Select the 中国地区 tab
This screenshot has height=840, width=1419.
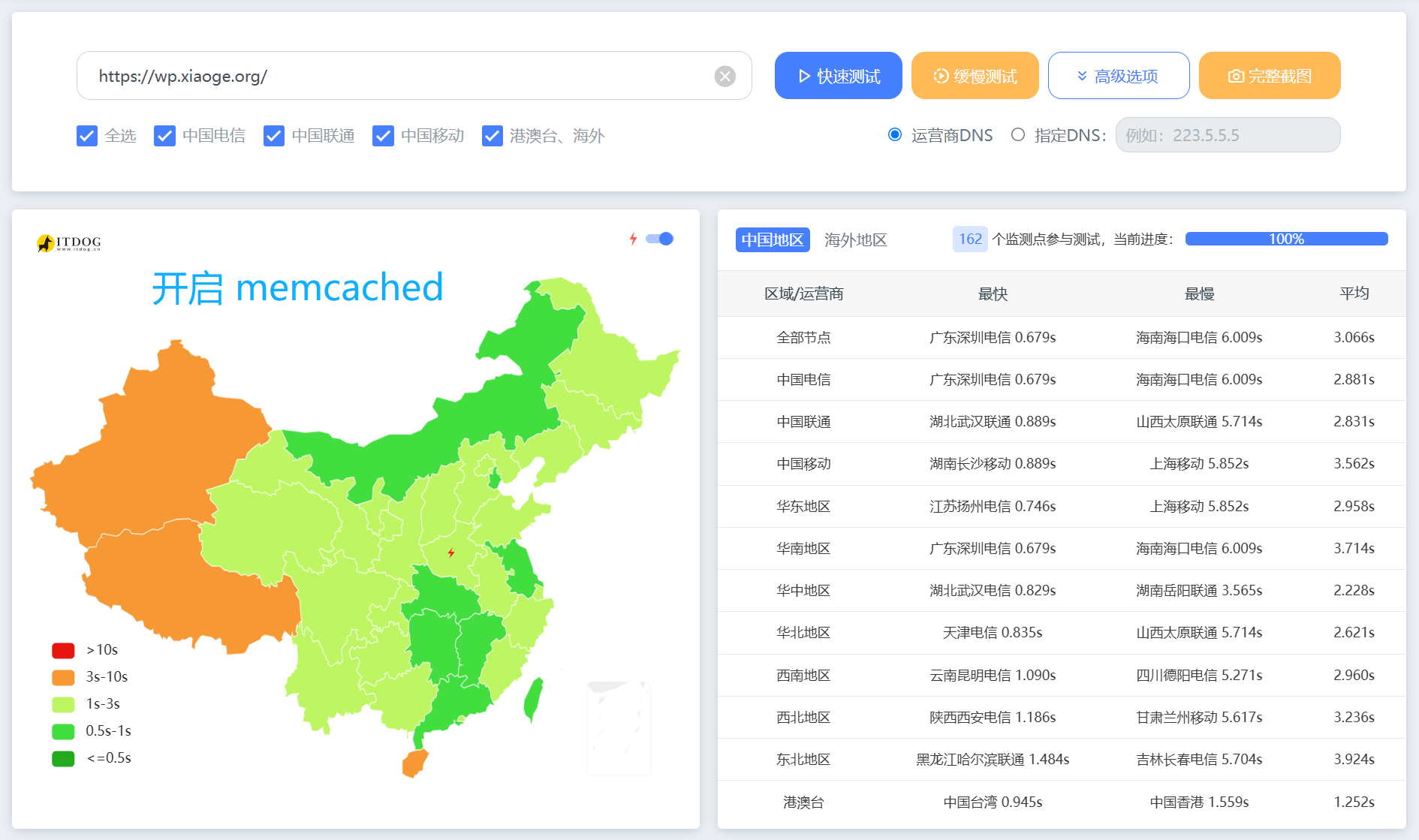click(x=773, y=239)
